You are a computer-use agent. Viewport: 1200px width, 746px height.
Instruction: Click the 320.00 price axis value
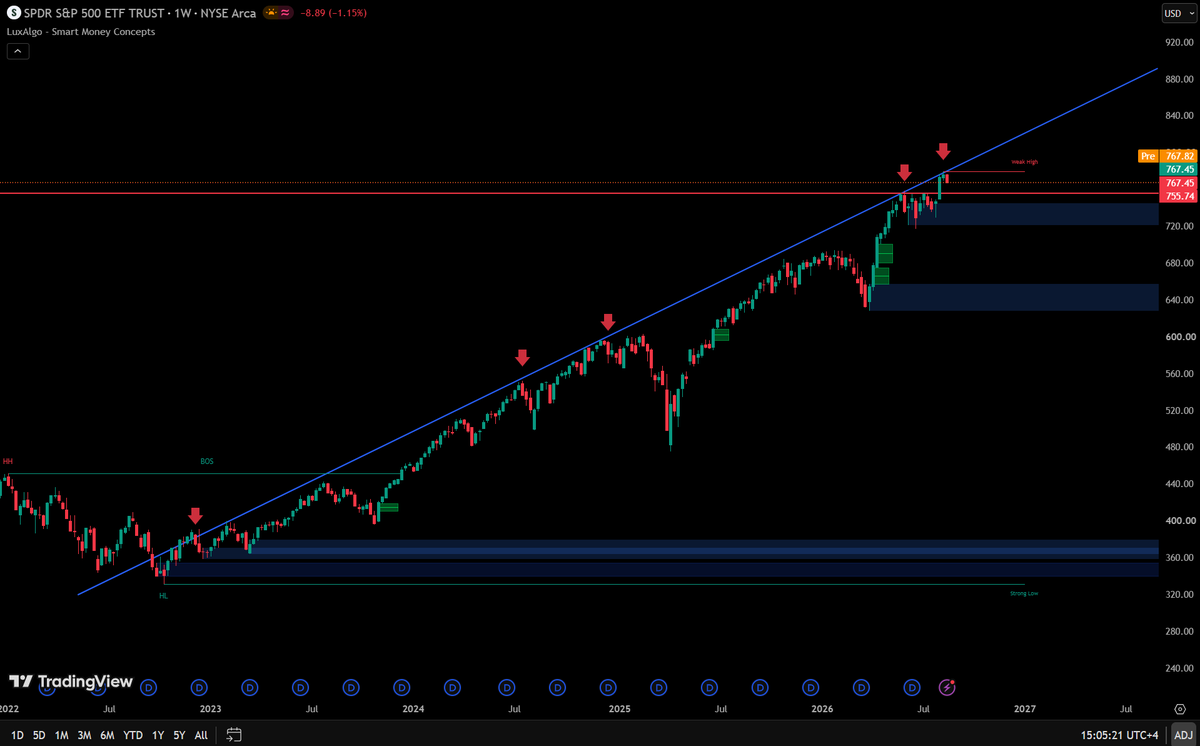coord(1179,594)
